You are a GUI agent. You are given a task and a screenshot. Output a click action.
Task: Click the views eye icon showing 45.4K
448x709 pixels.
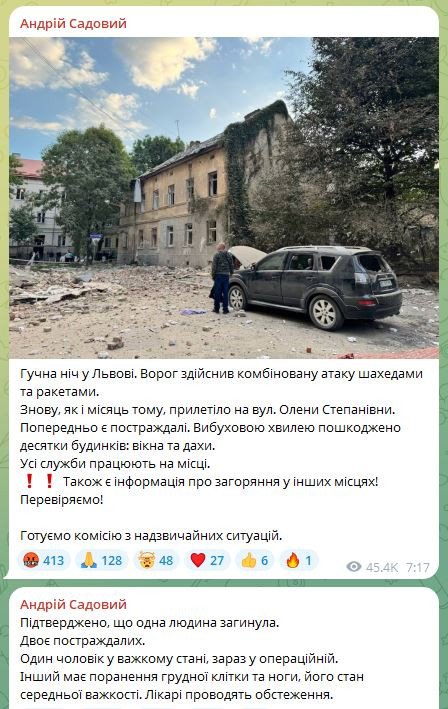pyautogui.click(x=354, y=567)
